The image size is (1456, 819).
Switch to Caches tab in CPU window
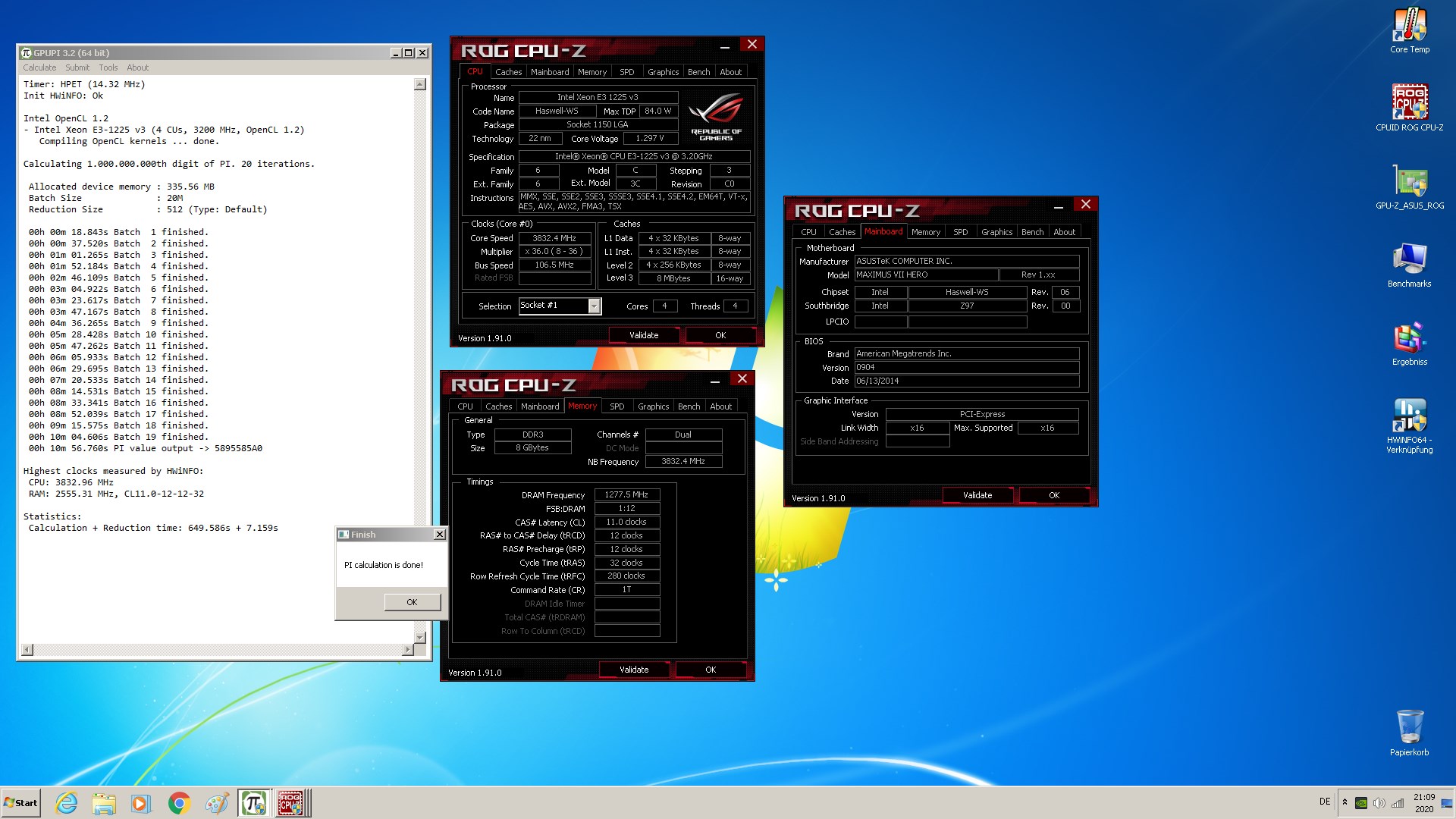[508, 72]
